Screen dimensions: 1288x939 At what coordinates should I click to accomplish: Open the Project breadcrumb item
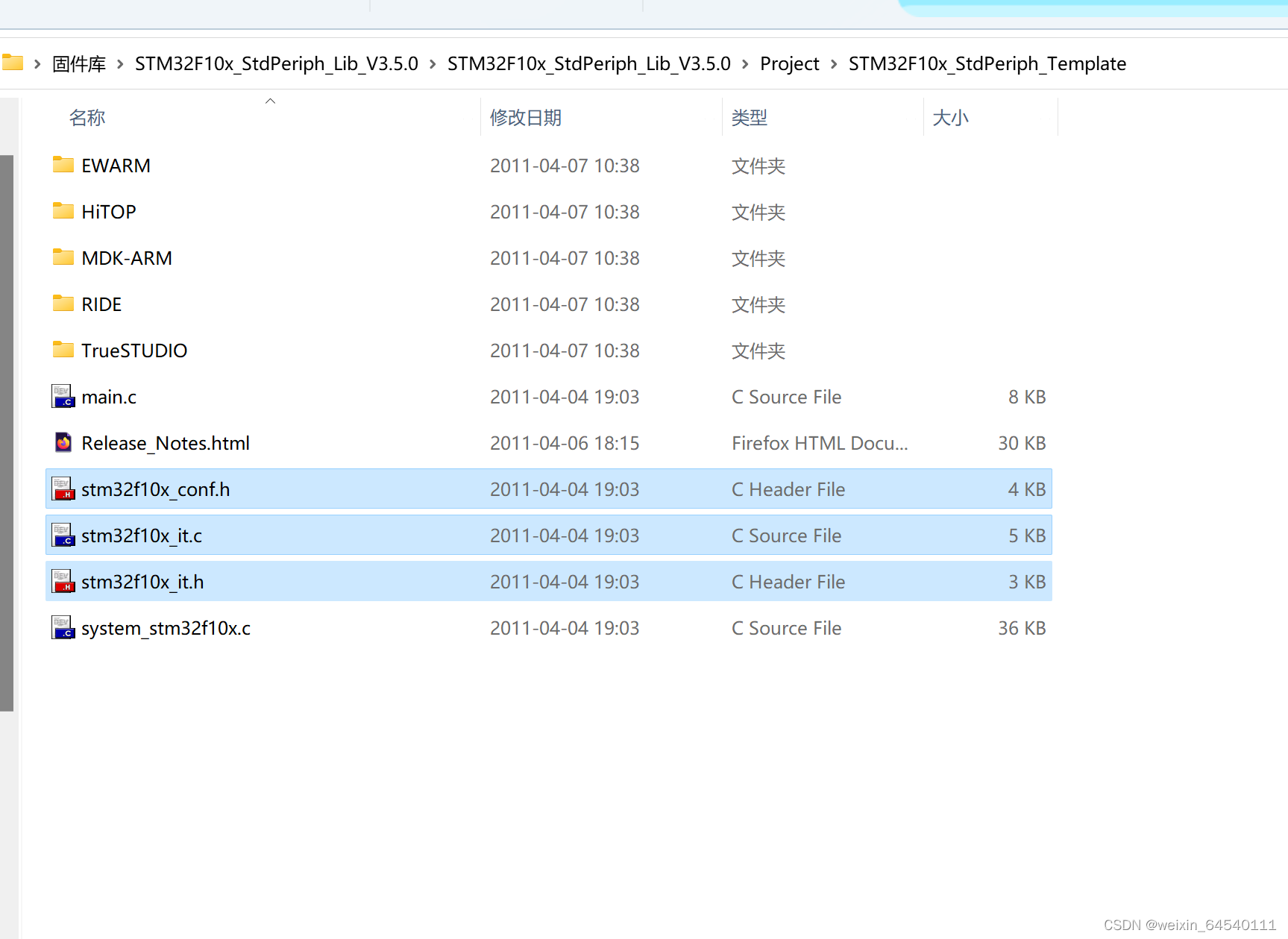(789, 63)
